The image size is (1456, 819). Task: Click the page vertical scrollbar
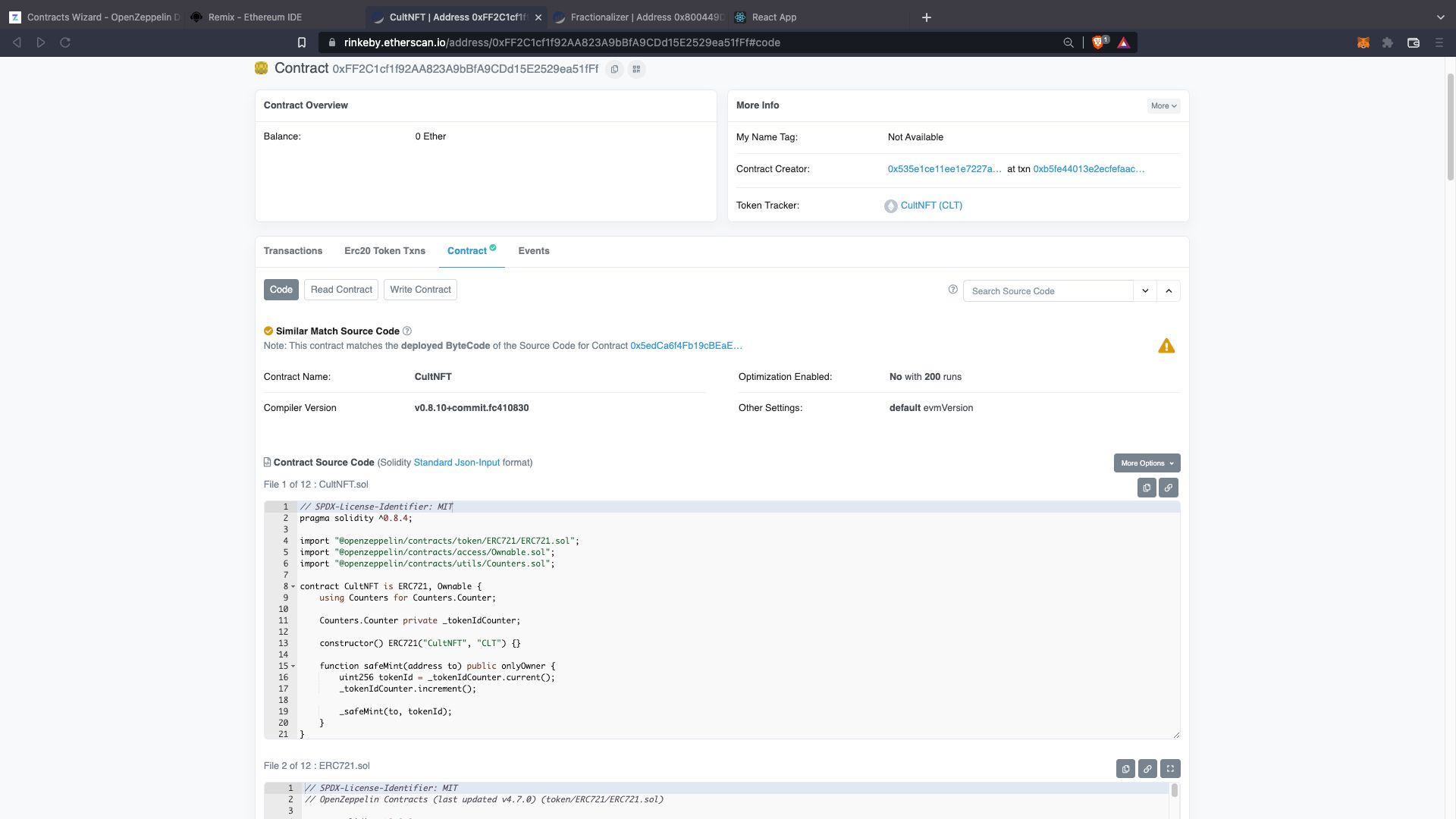click(1451, 127)
